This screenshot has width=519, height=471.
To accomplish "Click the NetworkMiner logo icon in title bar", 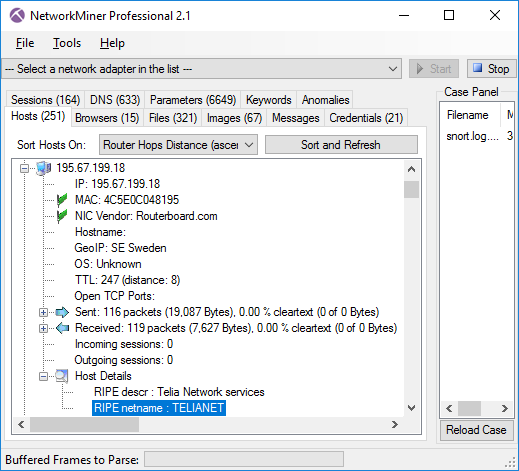I will coord(17,16).
